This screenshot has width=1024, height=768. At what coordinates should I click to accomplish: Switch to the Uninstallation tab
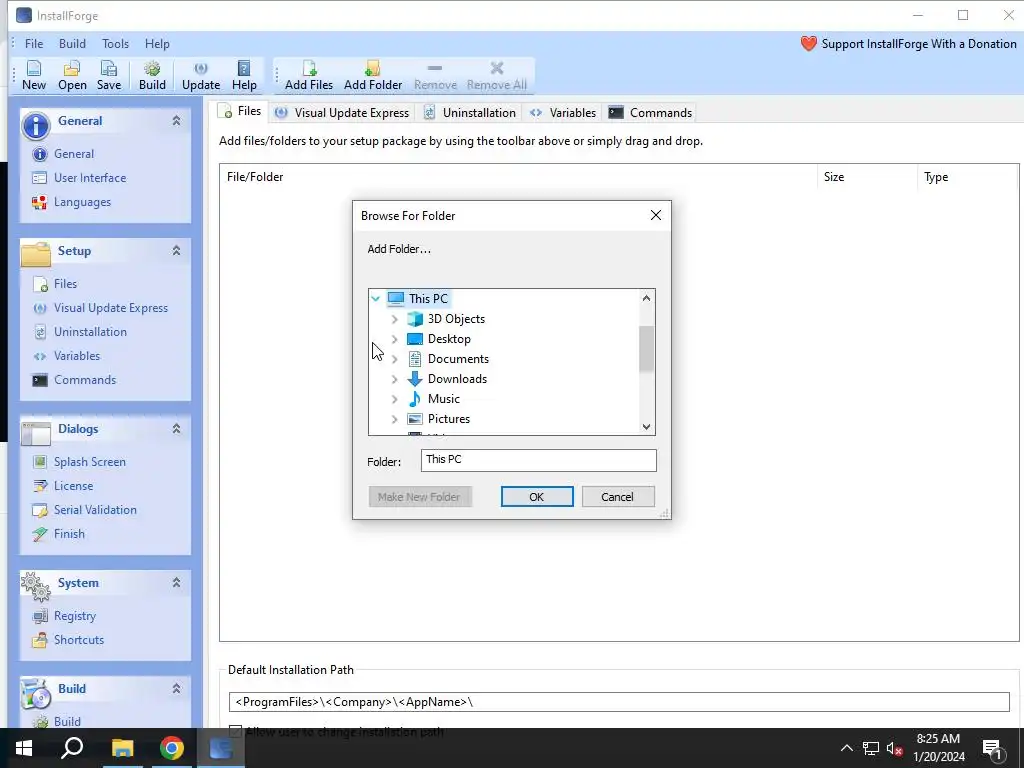[471, 113]
